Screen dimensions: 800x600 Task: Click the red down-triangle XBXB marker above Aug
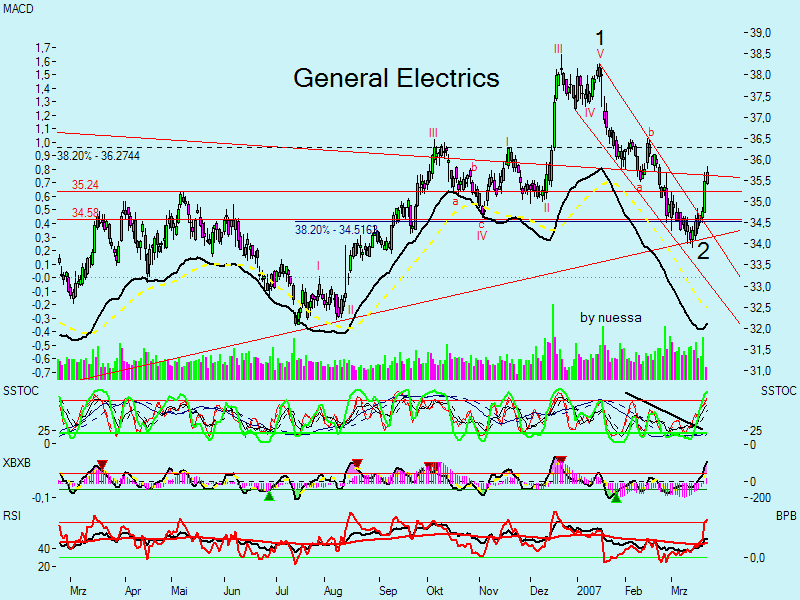point(357,463)
